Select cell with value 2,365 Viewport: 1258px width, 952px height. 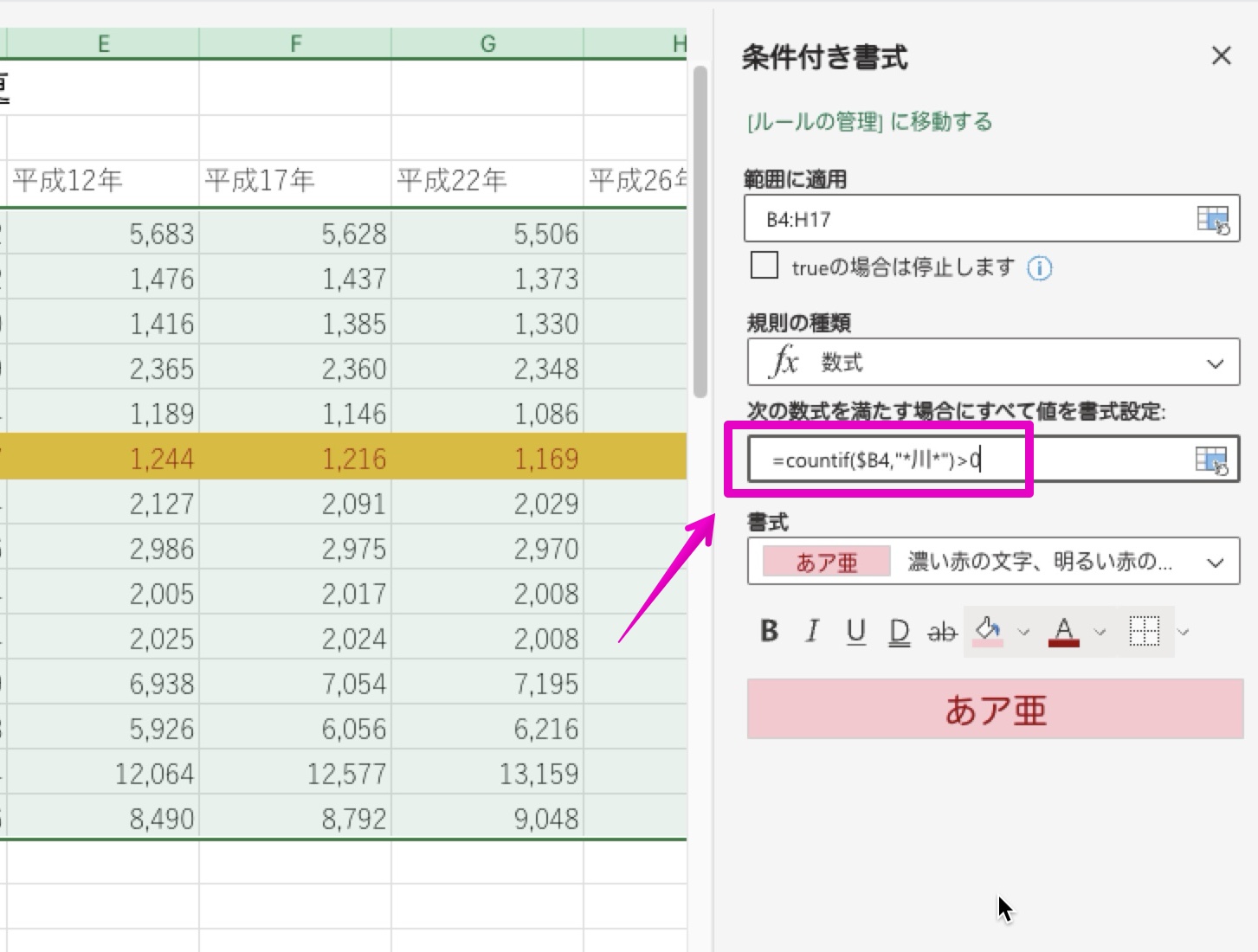[103, 368]
